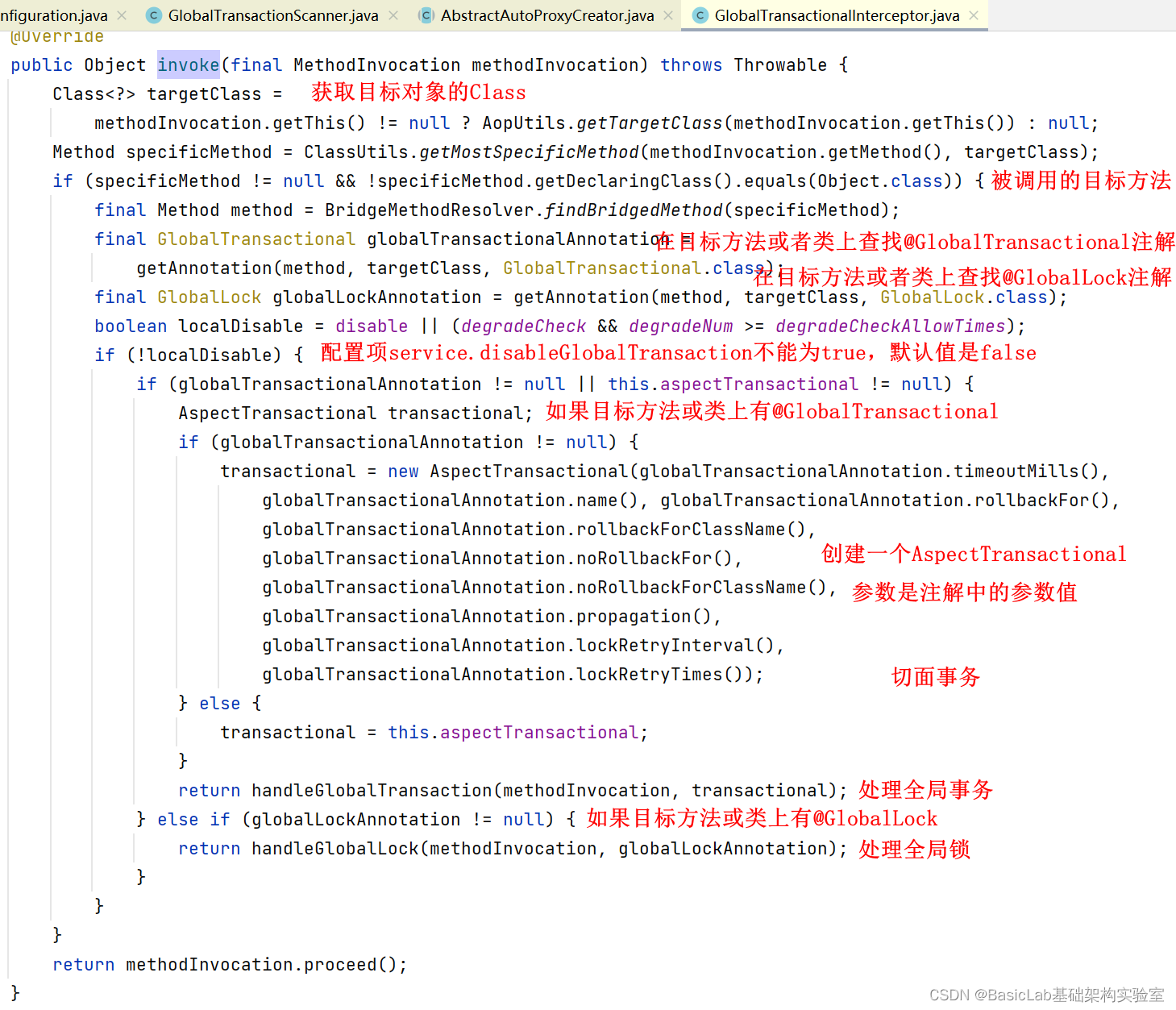
Task: Close the AbstractAutoProxyCreator.java tab
Action: pyautogui.click(x=668, y=15)
